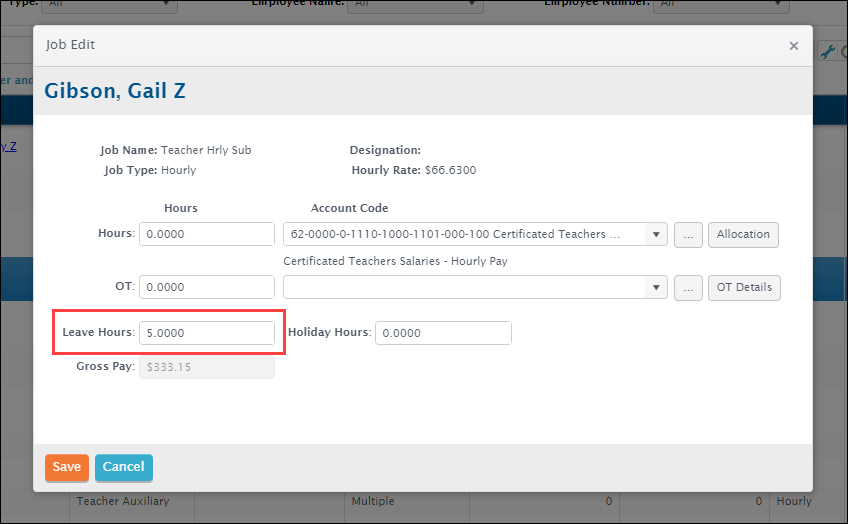Click the Hours input field
The width and height of the screenshot is (848, 524).
click(x=207, y=234)
